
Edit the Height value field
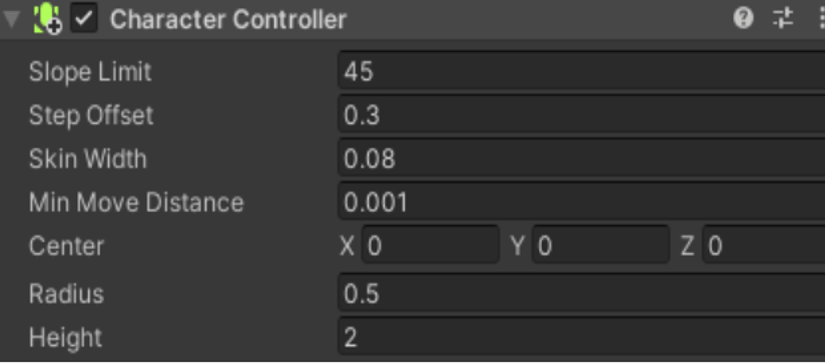coord(581,337)
